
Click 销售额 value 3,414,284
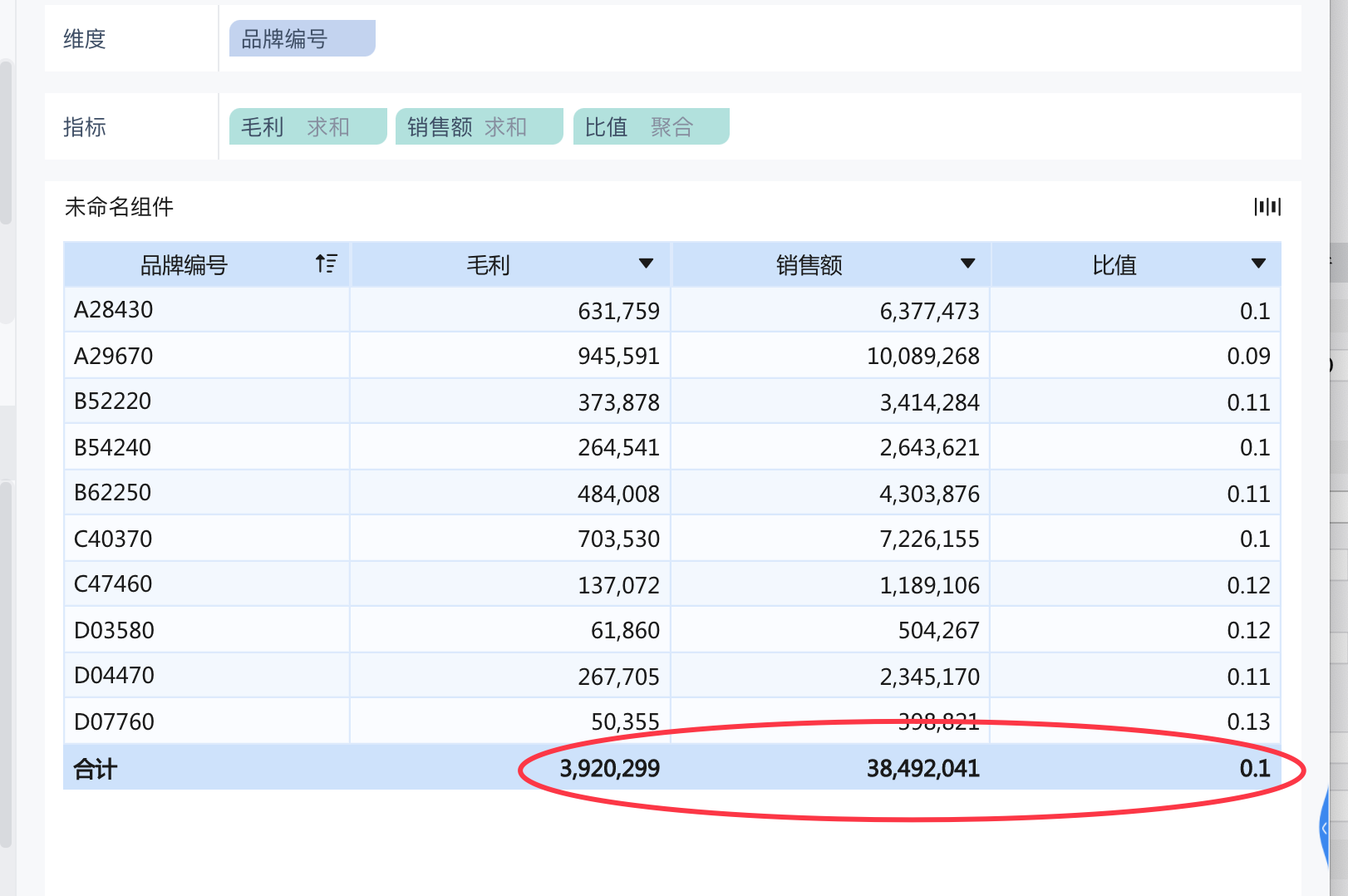pos(929,402)
